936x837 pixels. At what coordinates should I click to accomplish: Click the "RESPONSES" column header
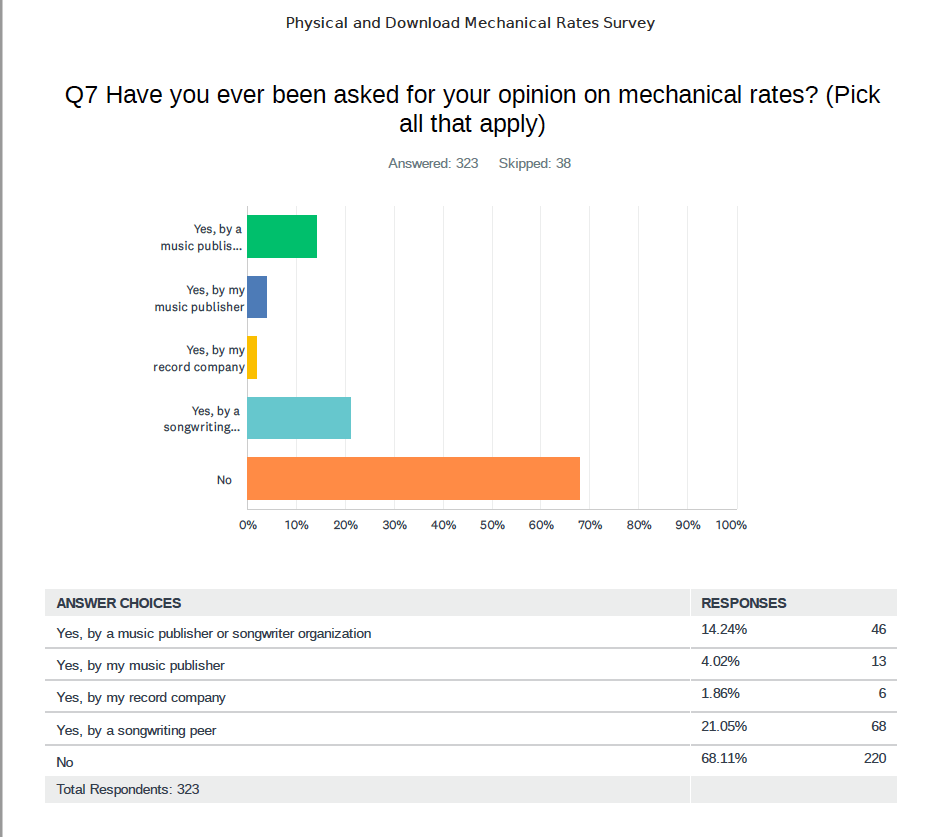point(744,603)
